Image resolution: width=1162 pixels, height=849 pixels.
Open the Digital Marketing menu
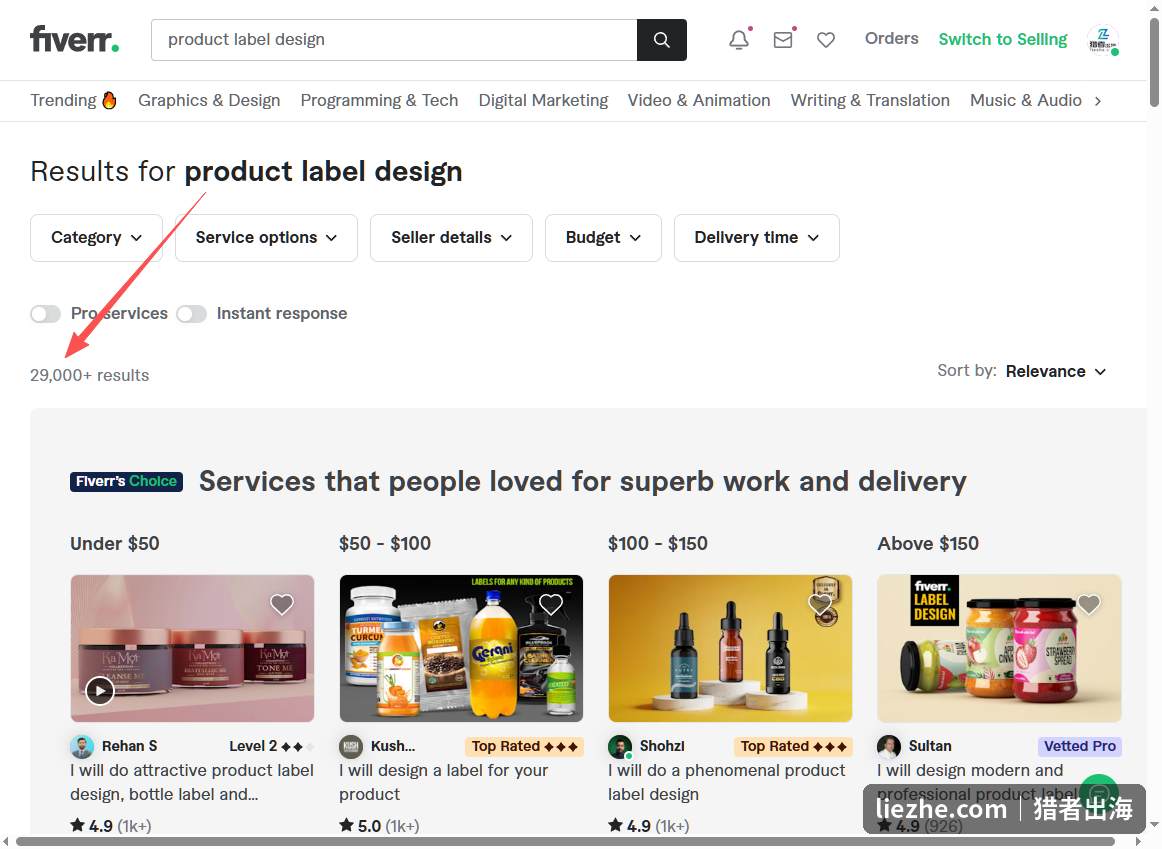543,101
